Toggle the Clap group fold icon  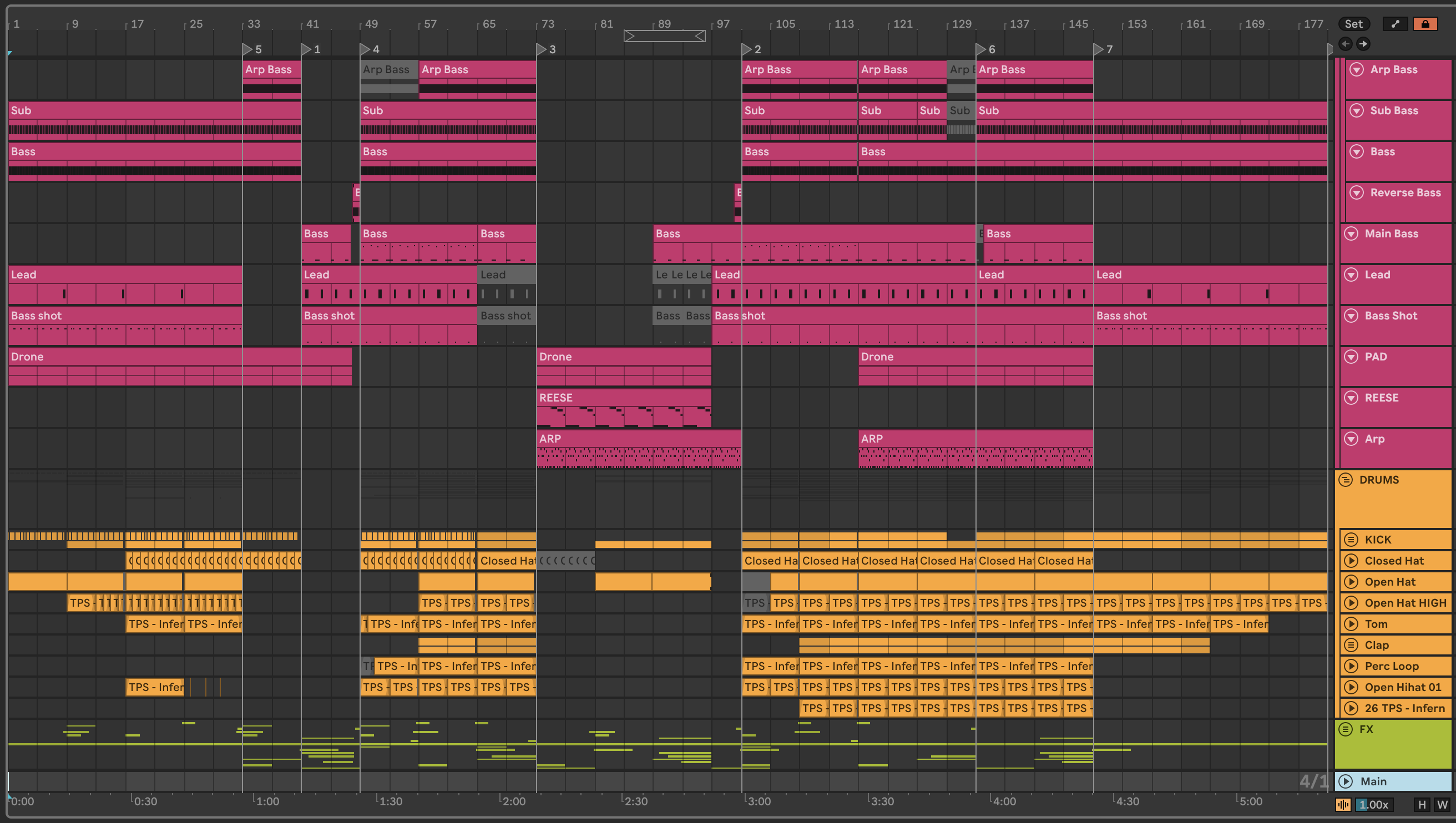(1351, 645)
